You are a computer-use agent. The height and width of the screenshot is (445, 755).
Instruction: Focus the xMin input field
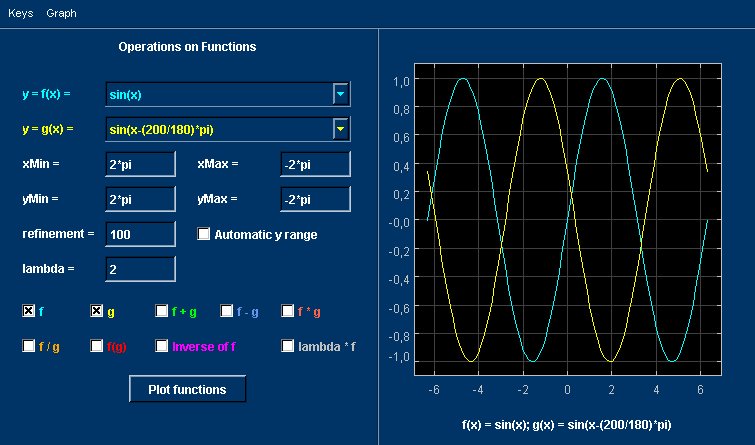140,164
